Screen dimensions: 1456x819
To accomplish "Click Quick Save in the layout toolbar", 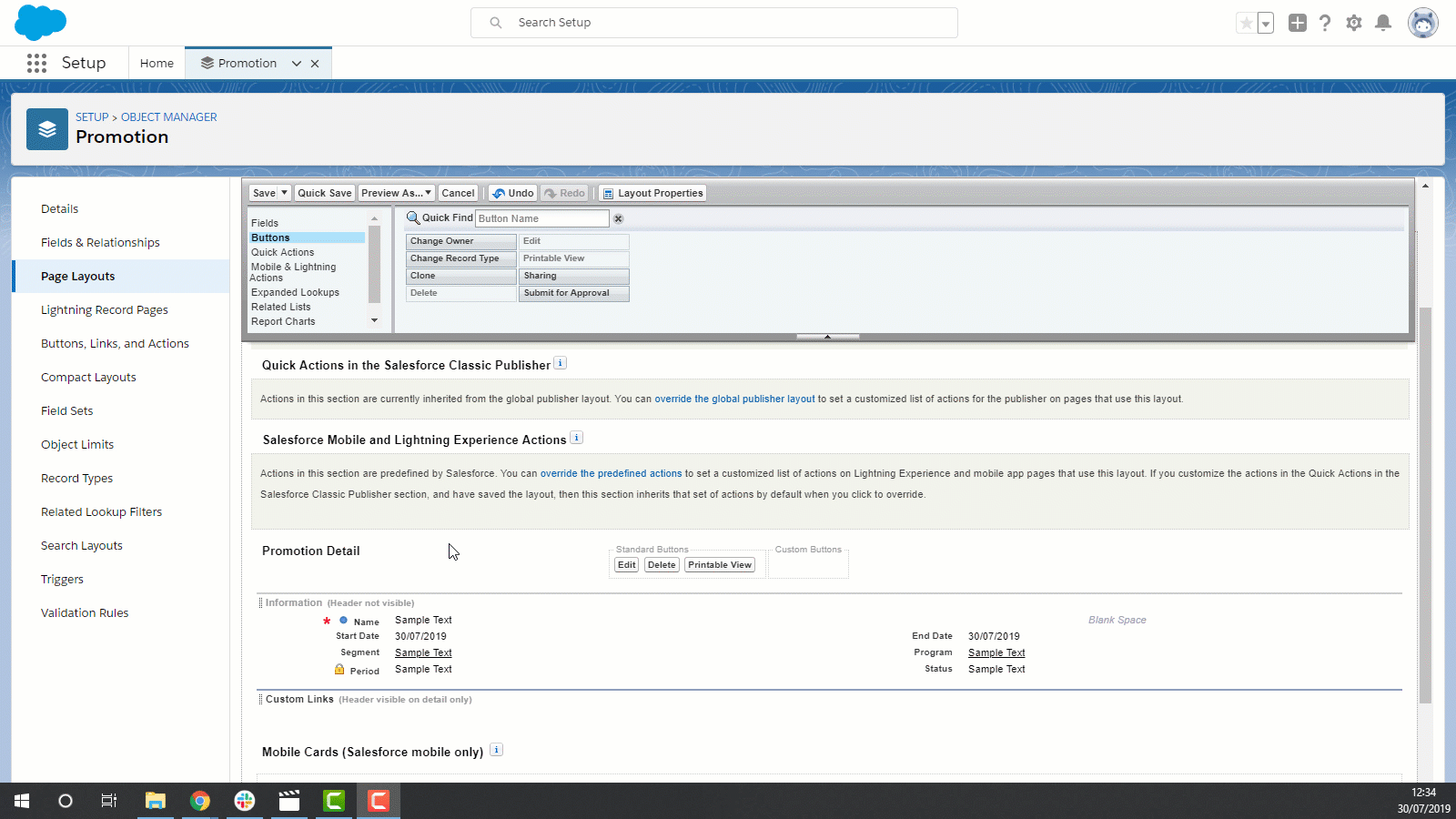I will tap(325, 193).
